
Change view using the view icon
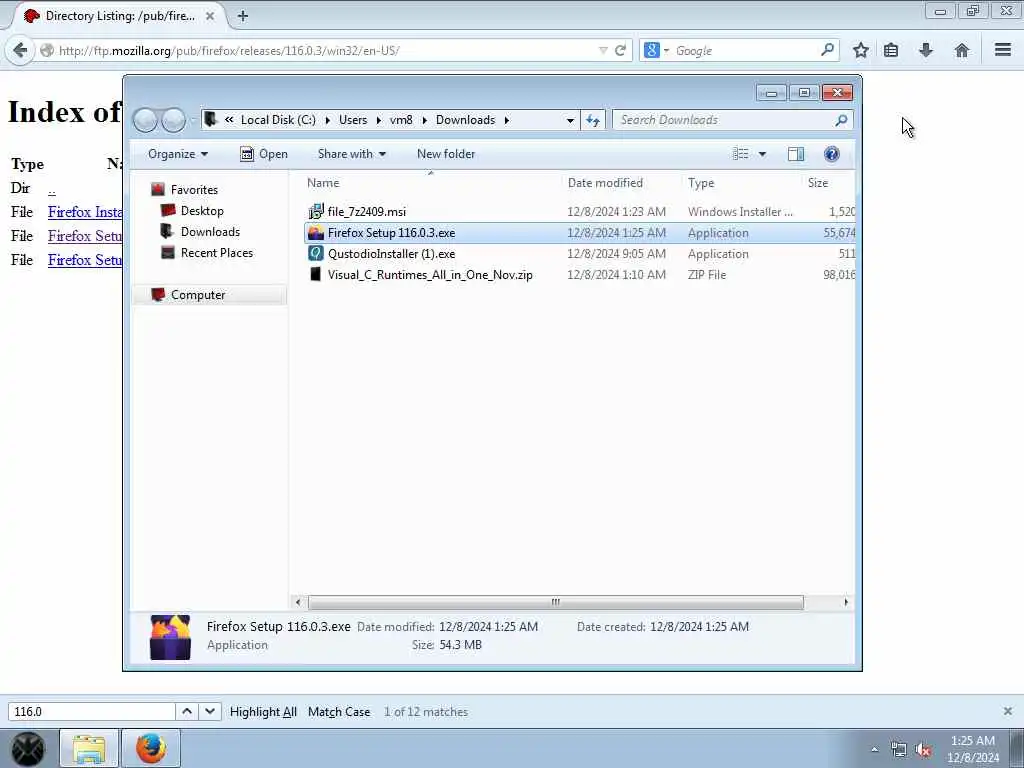[x=741, y=154]
